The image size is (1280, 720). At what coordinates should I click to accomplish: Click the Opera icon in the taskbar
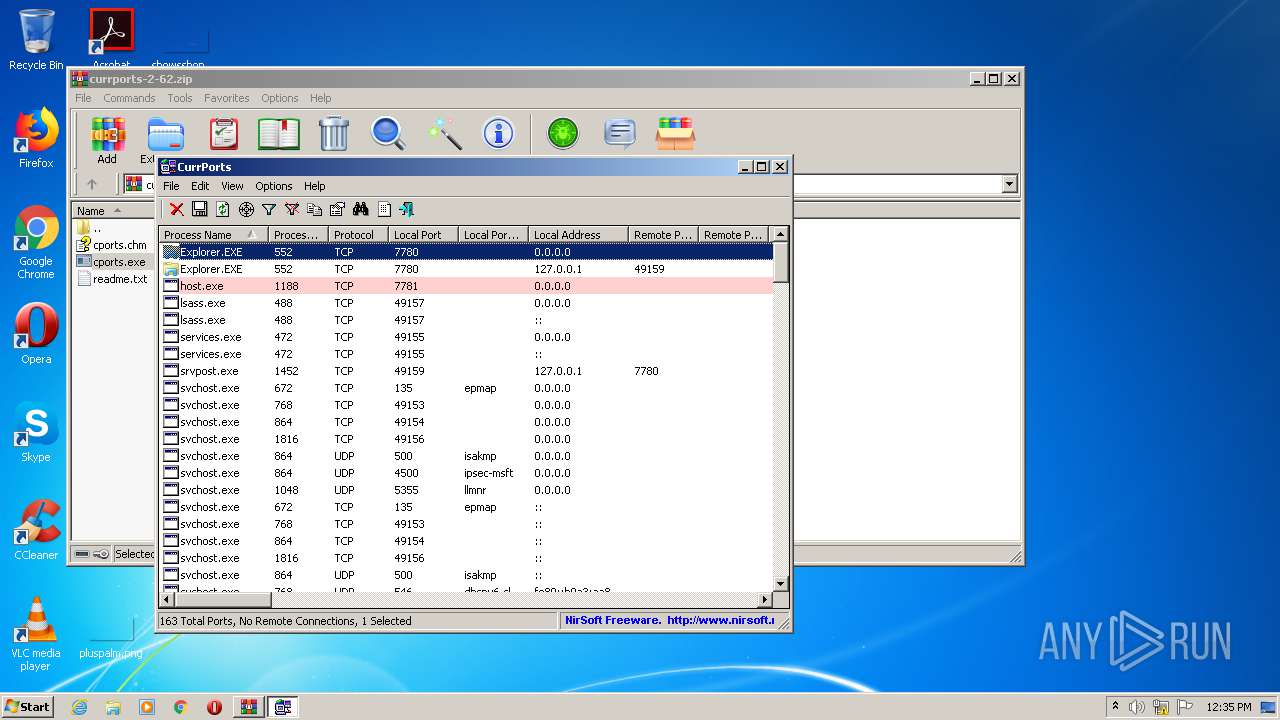pos(214,707)
